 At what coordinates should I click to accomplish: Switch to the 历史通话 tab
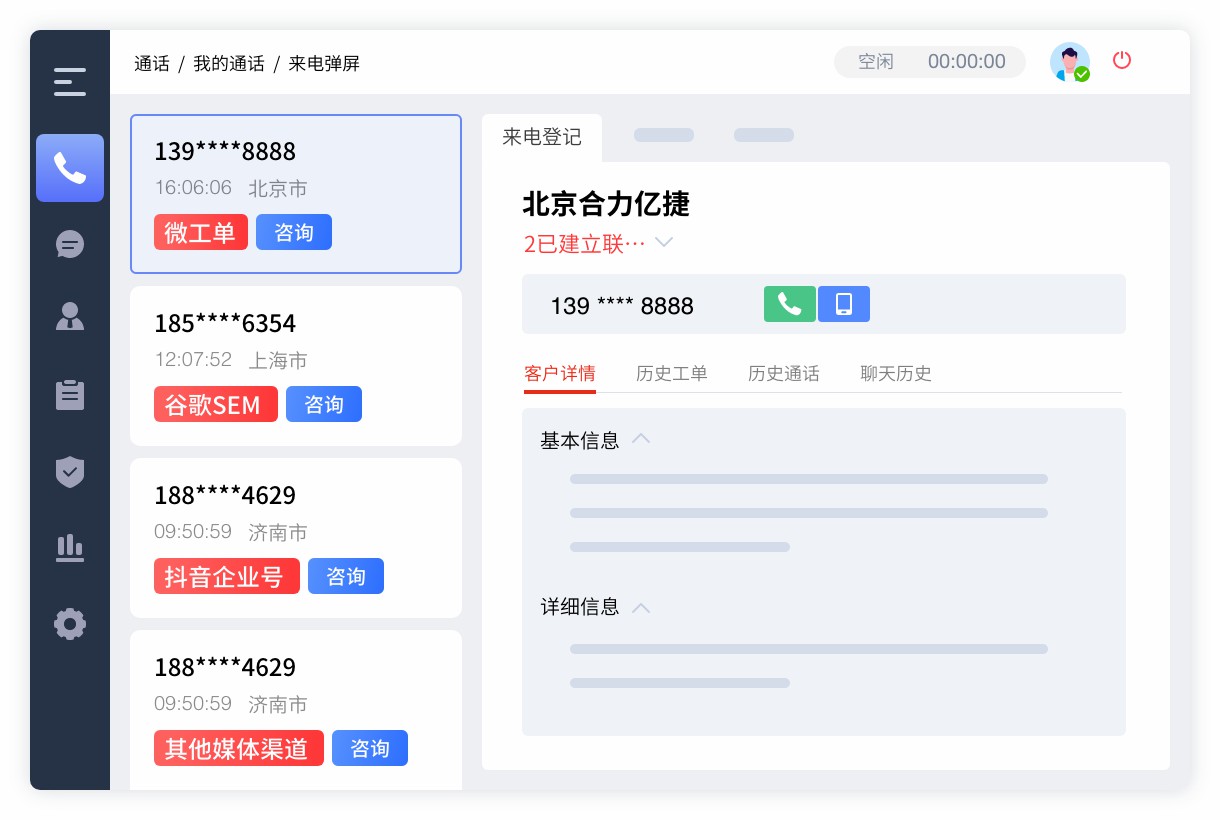(783, 374)
